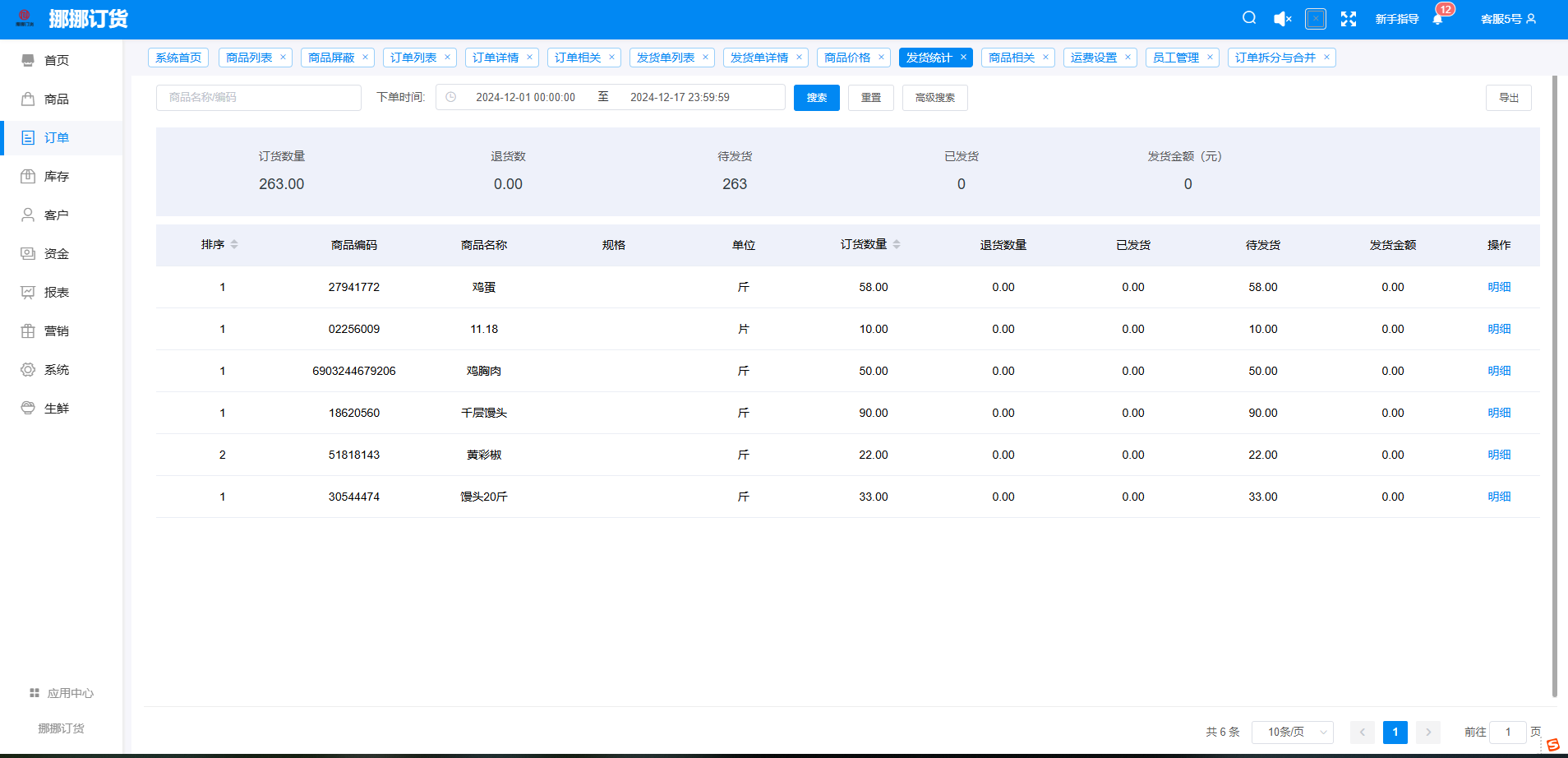Open 系统 settings in the sidebar

click(56, 370)
